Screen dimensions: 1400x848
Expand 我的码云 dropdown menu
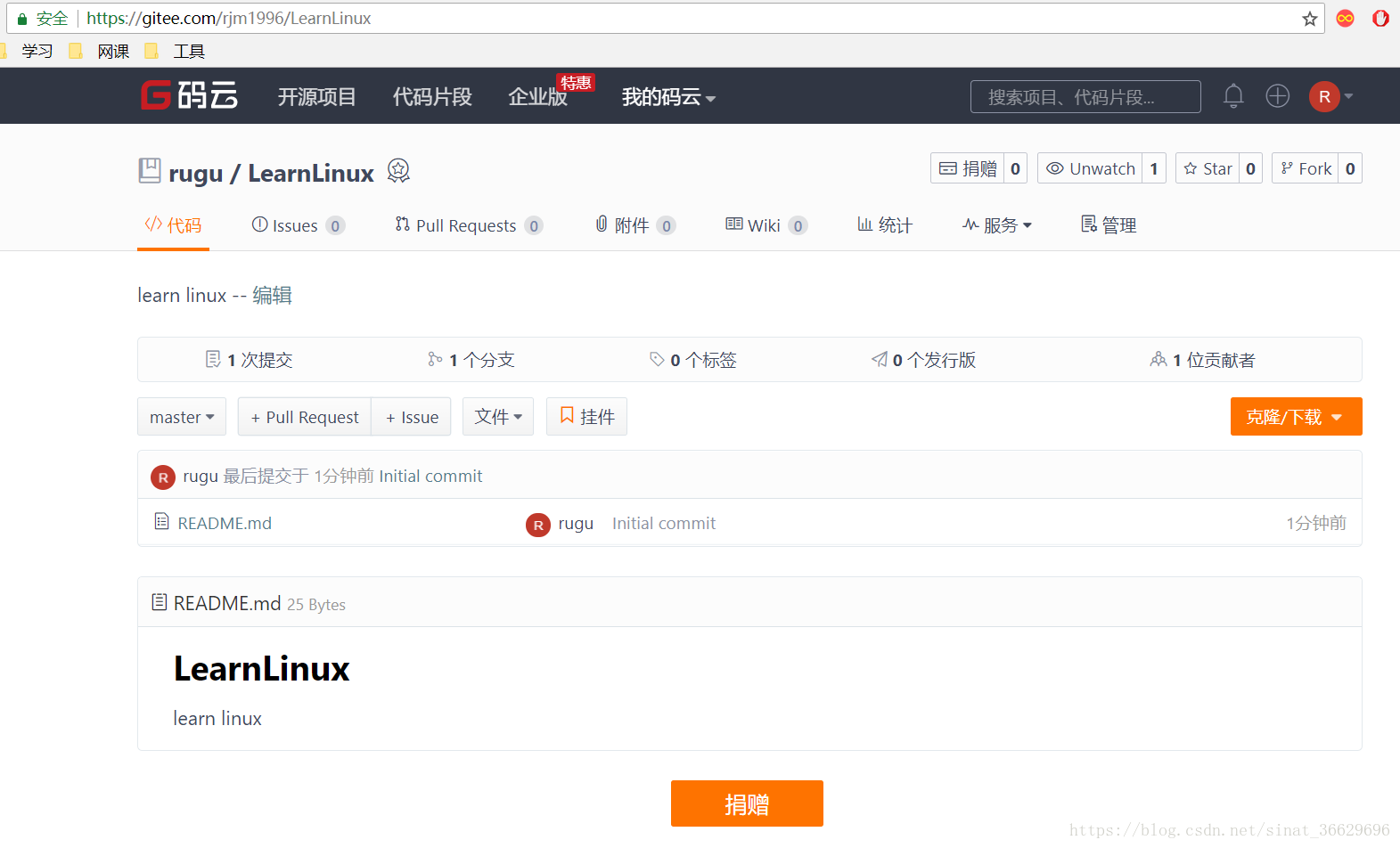click(668, 96)
